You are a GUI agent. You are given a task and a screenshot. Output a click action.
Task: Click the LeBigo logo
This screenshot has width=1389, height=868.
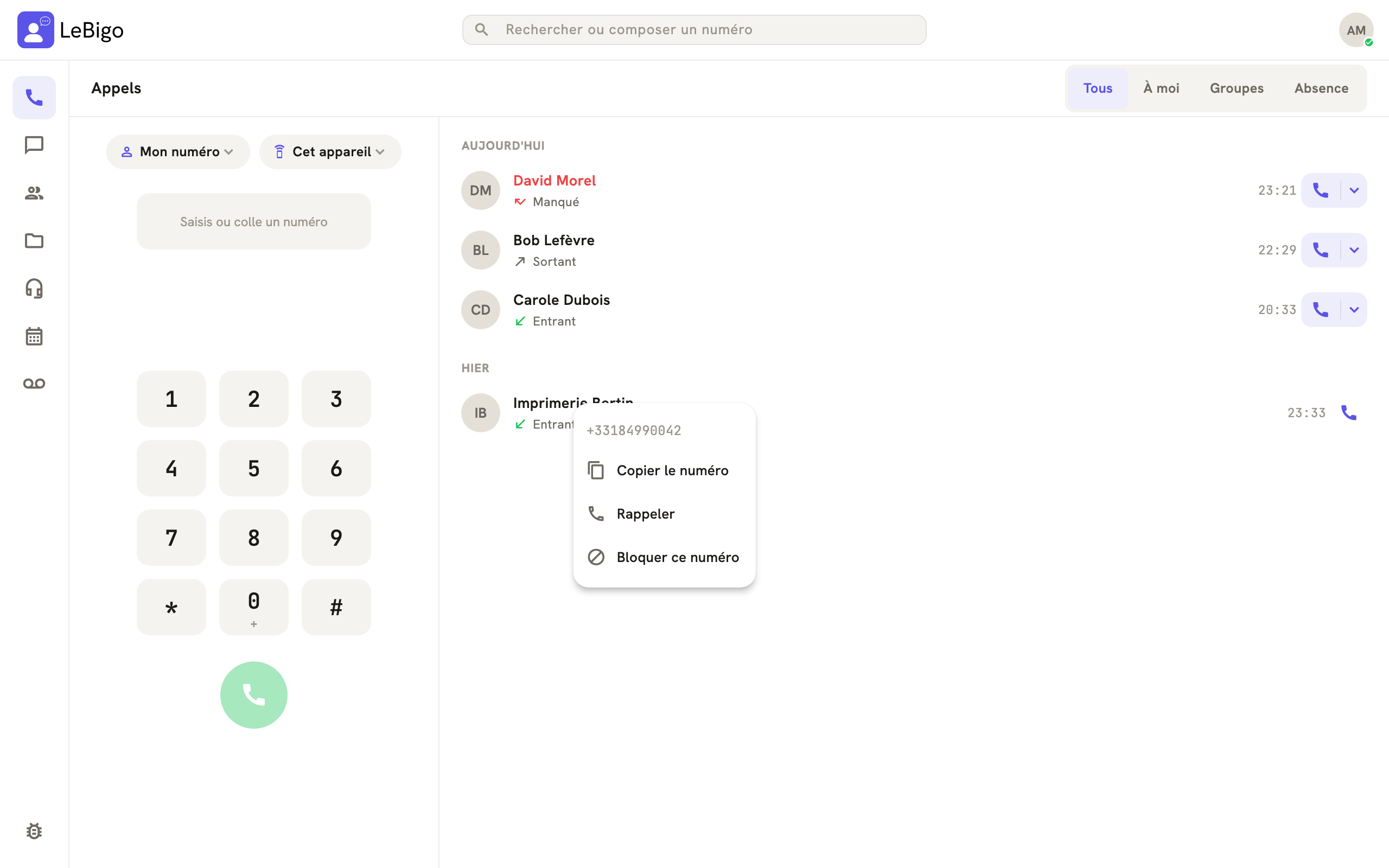click(x=71, y=30)
